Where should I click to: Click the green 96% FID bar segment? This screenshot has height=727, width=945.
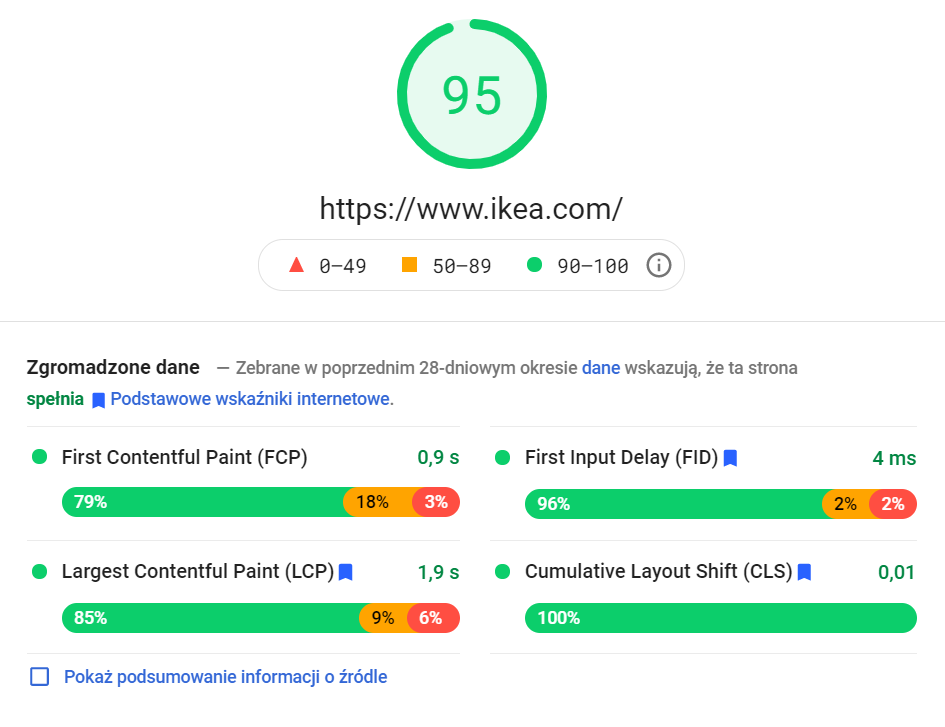click(x=676, y=504)
